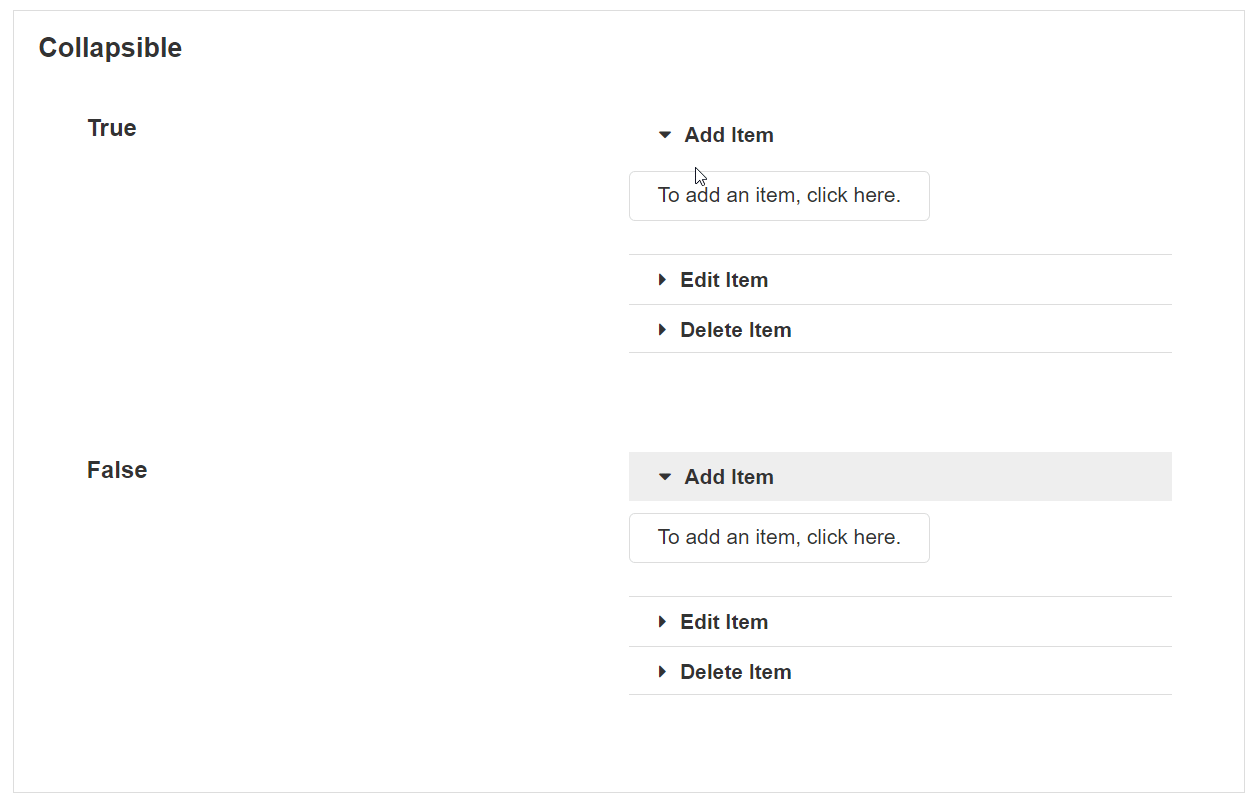Click down arrow of Add Item under False
This screenshot has width=1255, height=812.
665,477
